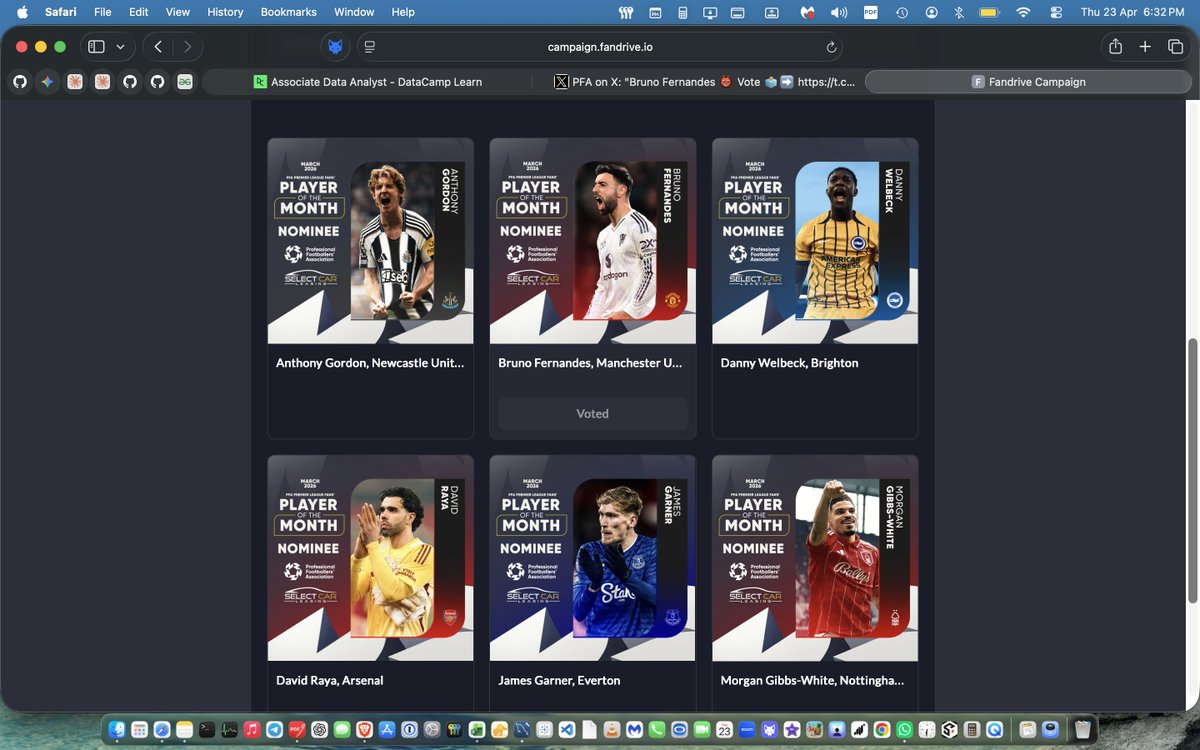1200x750 pixels.
Task: Click the 'Danny Welbeck, Brighton' name
Action: click(x=789, y=363)
